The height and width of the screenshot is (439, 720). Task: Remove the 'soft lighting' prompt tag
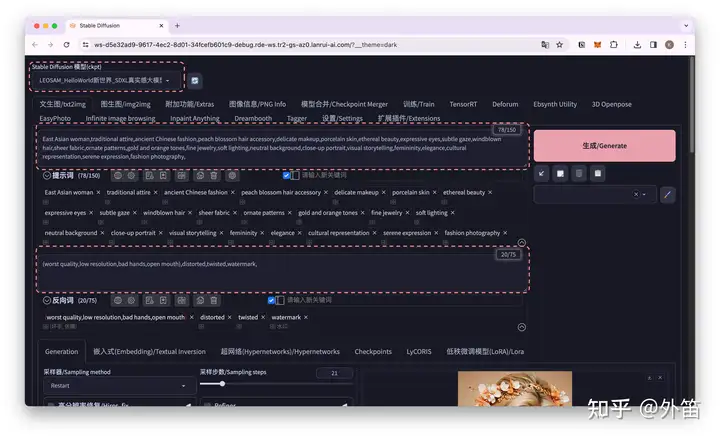tap(452, 213)
